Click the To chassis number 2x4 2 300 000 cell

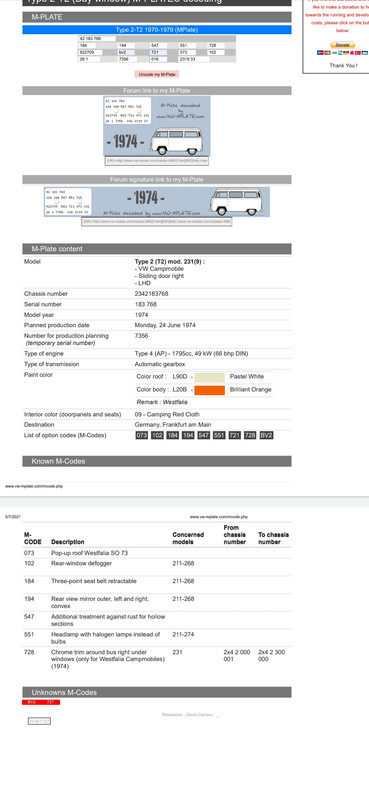(272, 656)
